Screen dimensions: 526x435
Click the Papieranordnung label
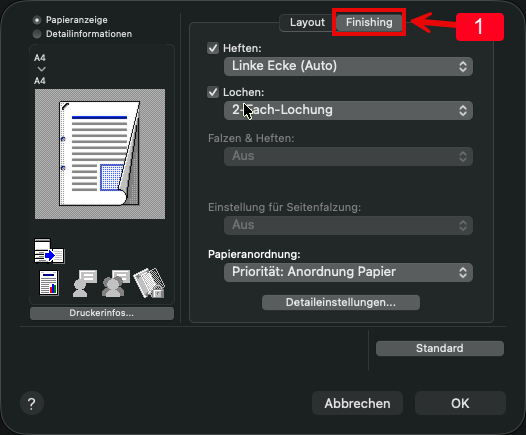(254, 254)
